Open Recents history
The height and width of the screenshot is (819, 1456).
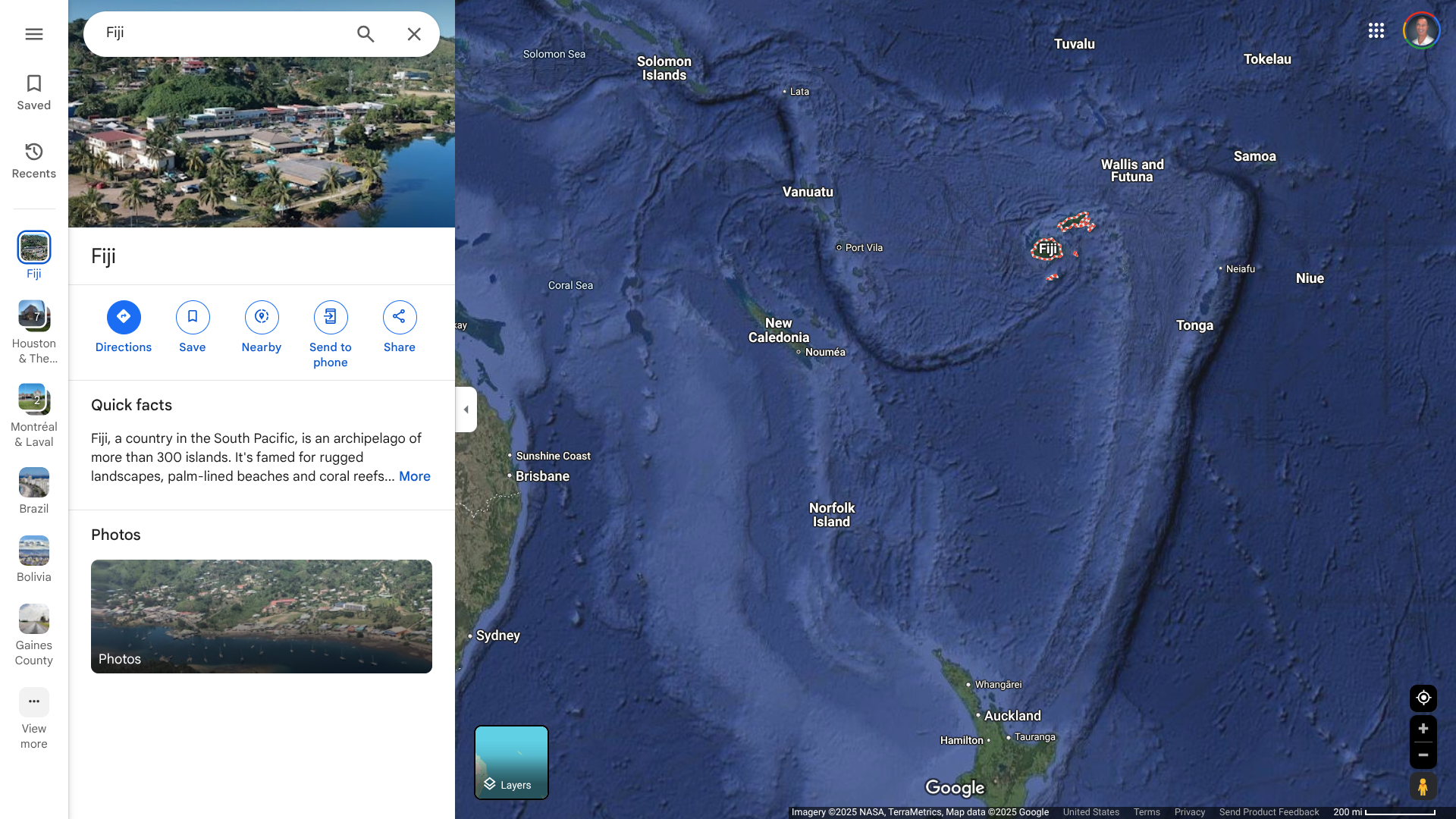(x=34, y=161)
